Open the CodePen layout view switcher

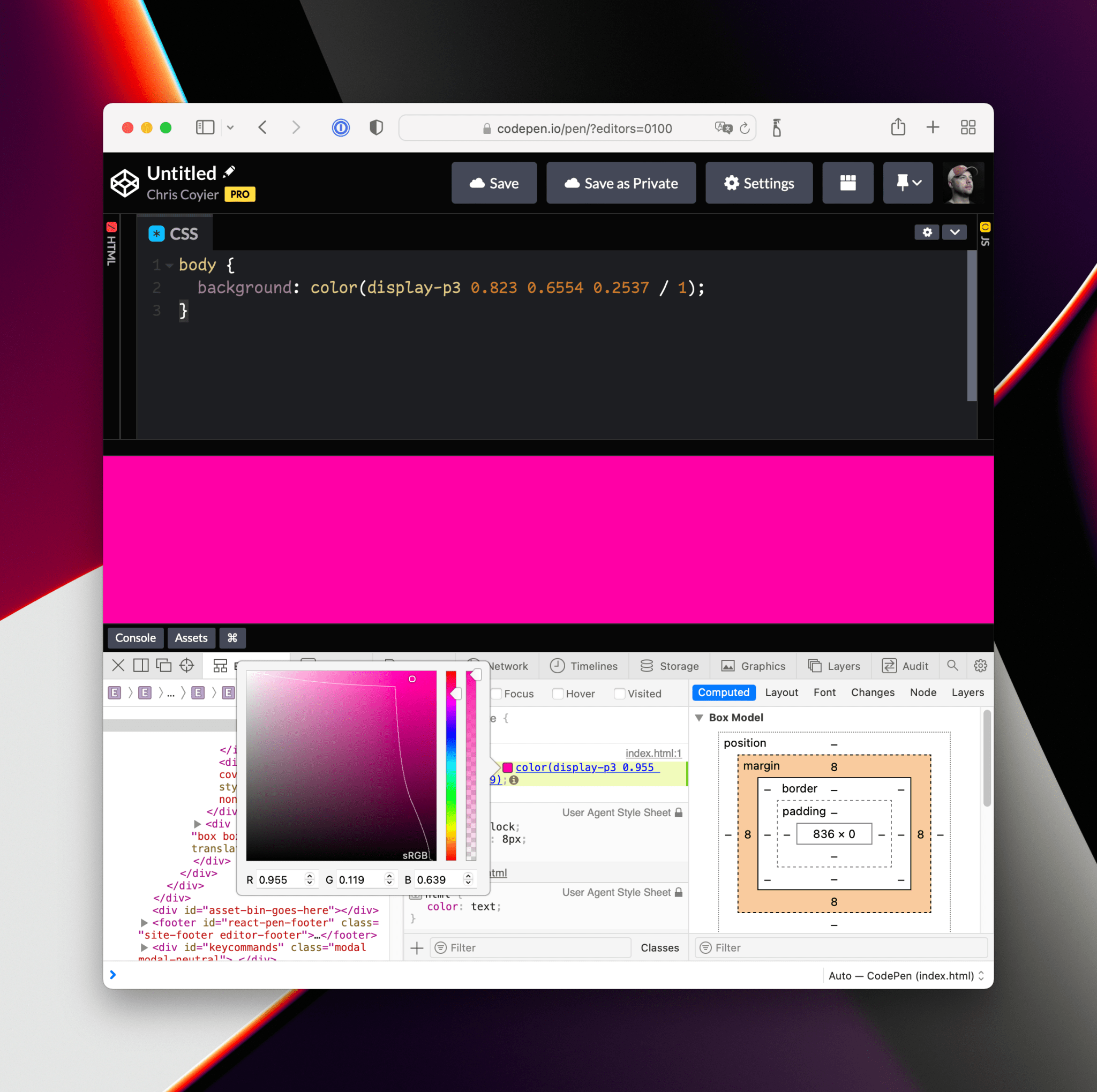coord(848,183)
